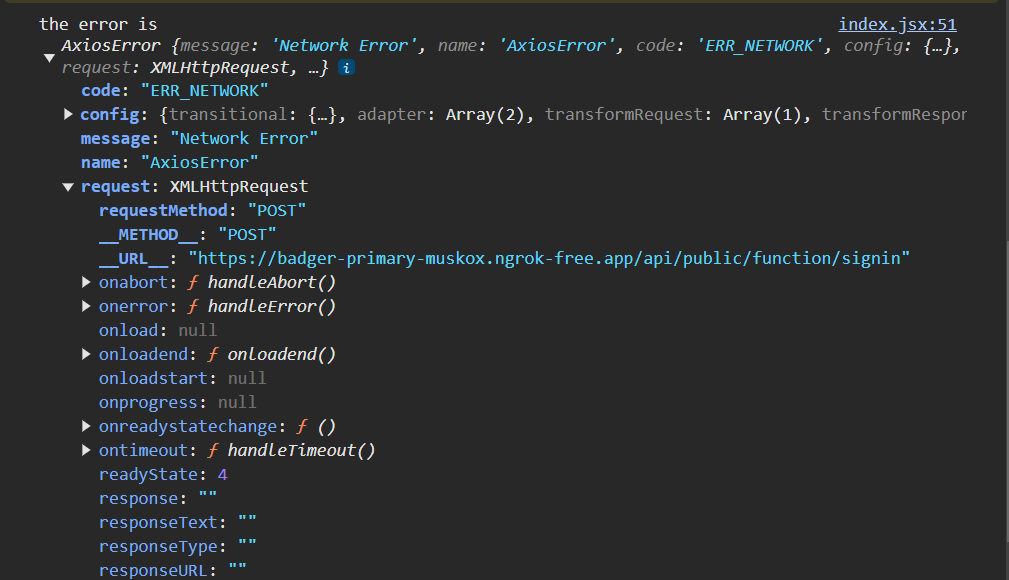This screenshot has height=580, width=1009.
Task: Open the index.jsx:51 source link
Action: click(897, 25)
